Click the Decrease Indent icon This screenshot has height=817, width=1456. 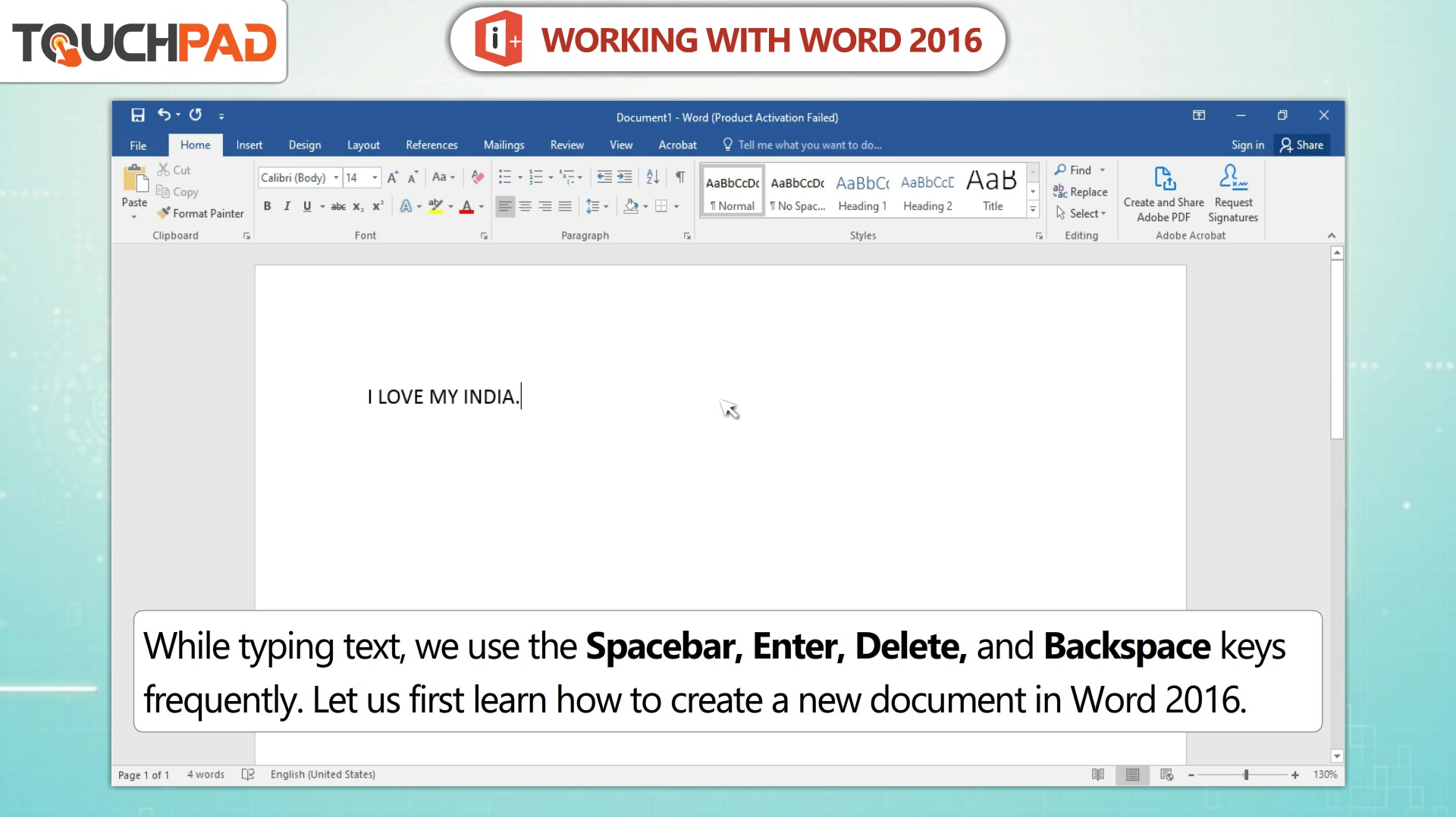point(604,177)
